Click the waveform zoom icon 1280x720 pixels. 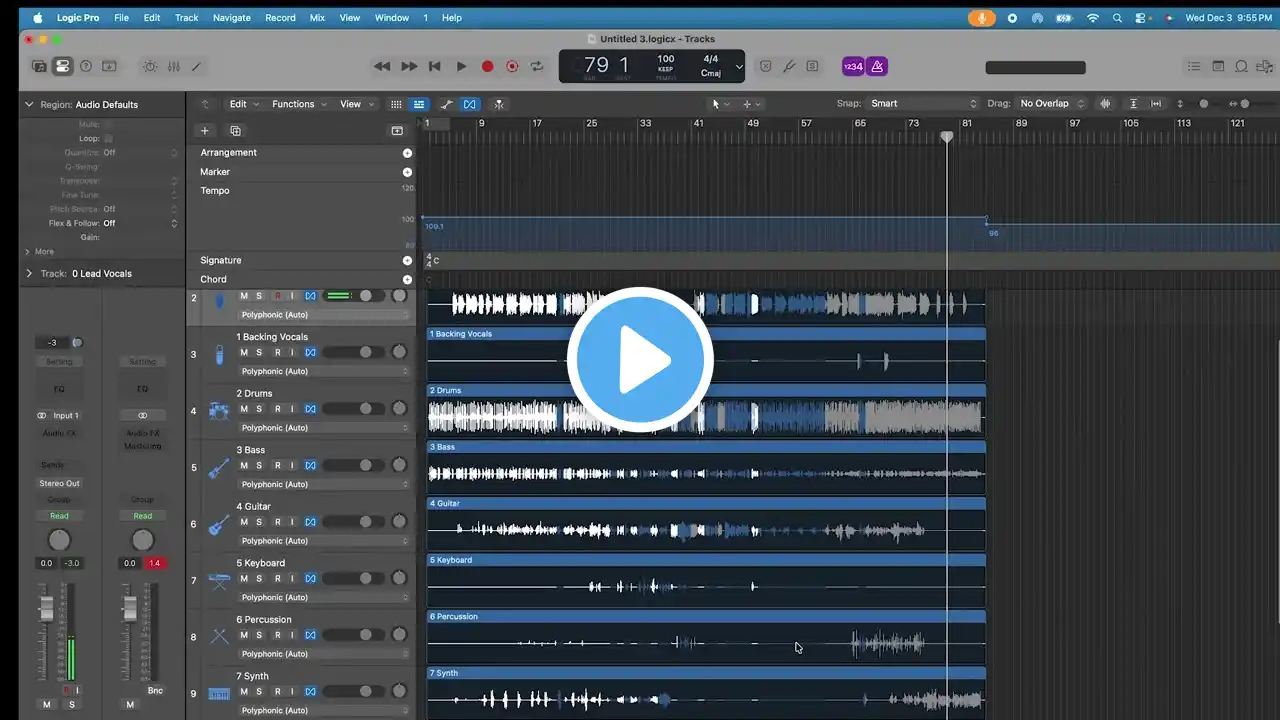[1105, 104]
